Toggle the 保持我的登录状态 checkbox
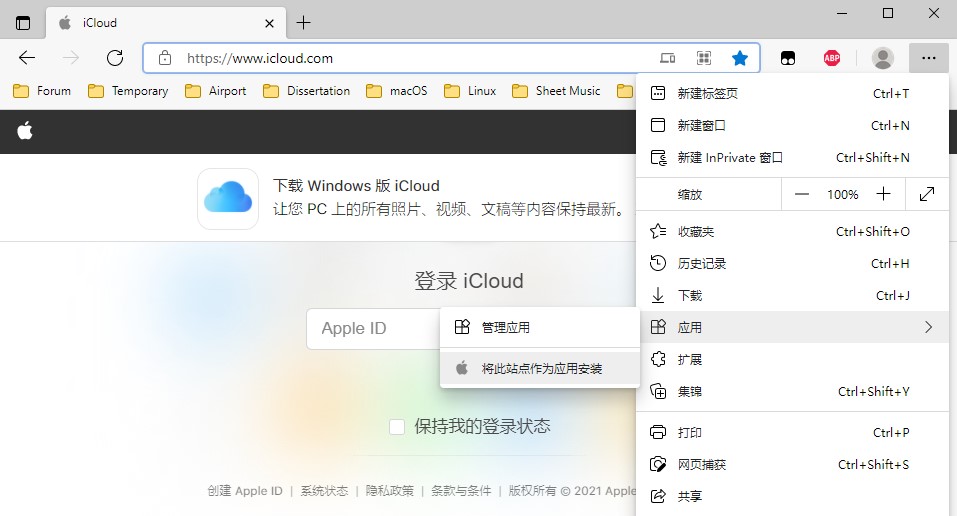This screenshot has width=957, height=516. tap(397, 426)
